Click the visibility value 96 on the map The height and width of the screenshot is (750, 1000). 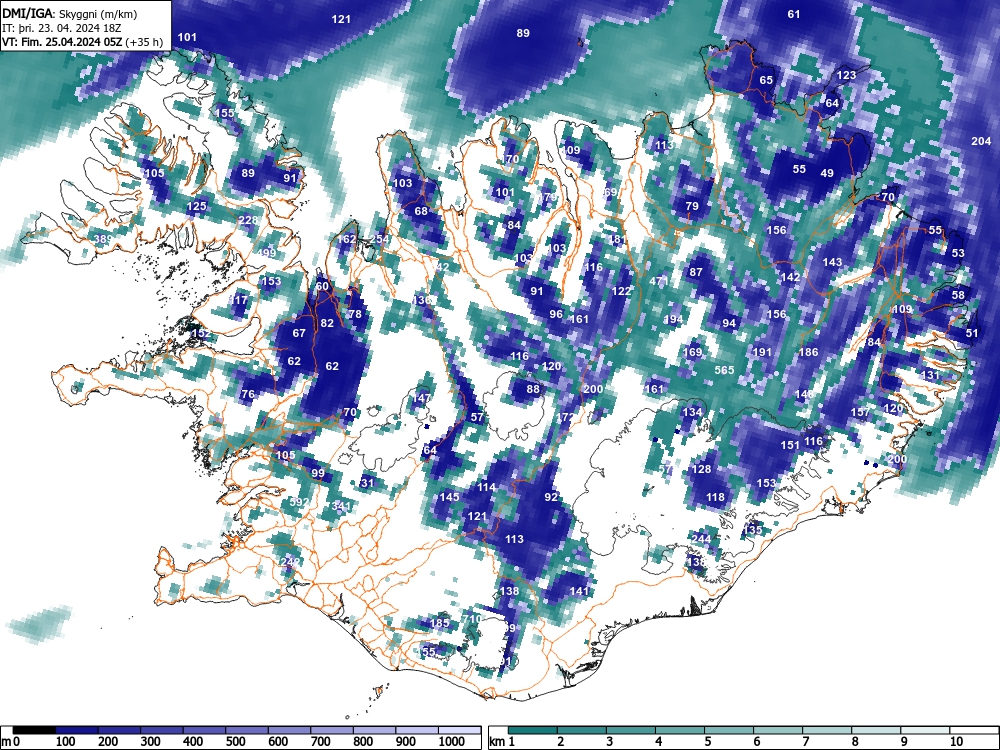(x=556, y=314)
